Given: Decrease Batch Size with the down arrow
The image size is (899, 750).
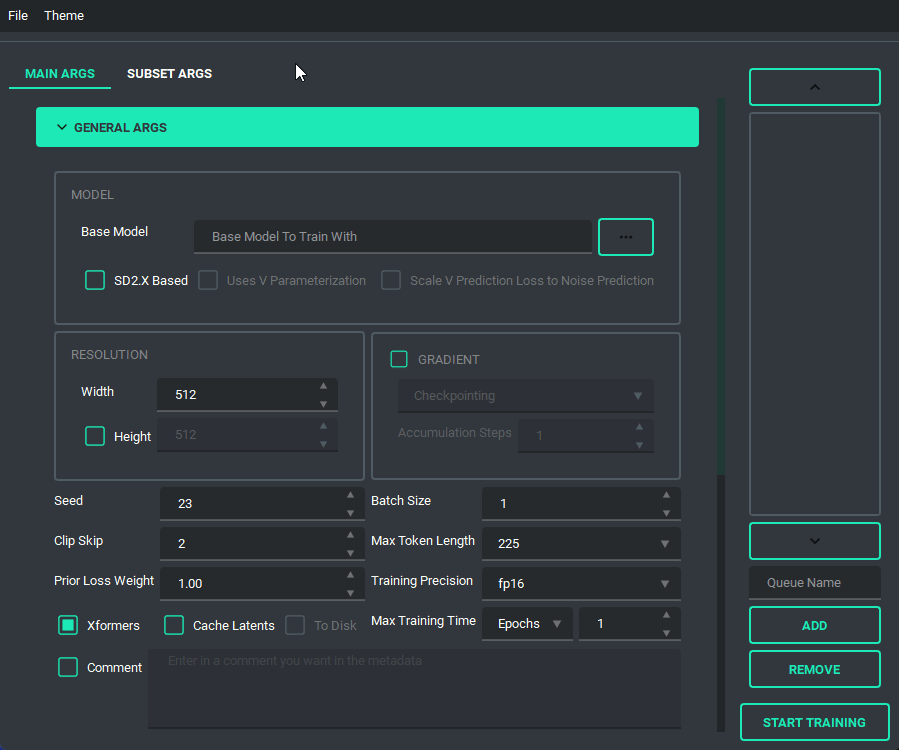Looking at the screenshot, I should click(666, 513).
